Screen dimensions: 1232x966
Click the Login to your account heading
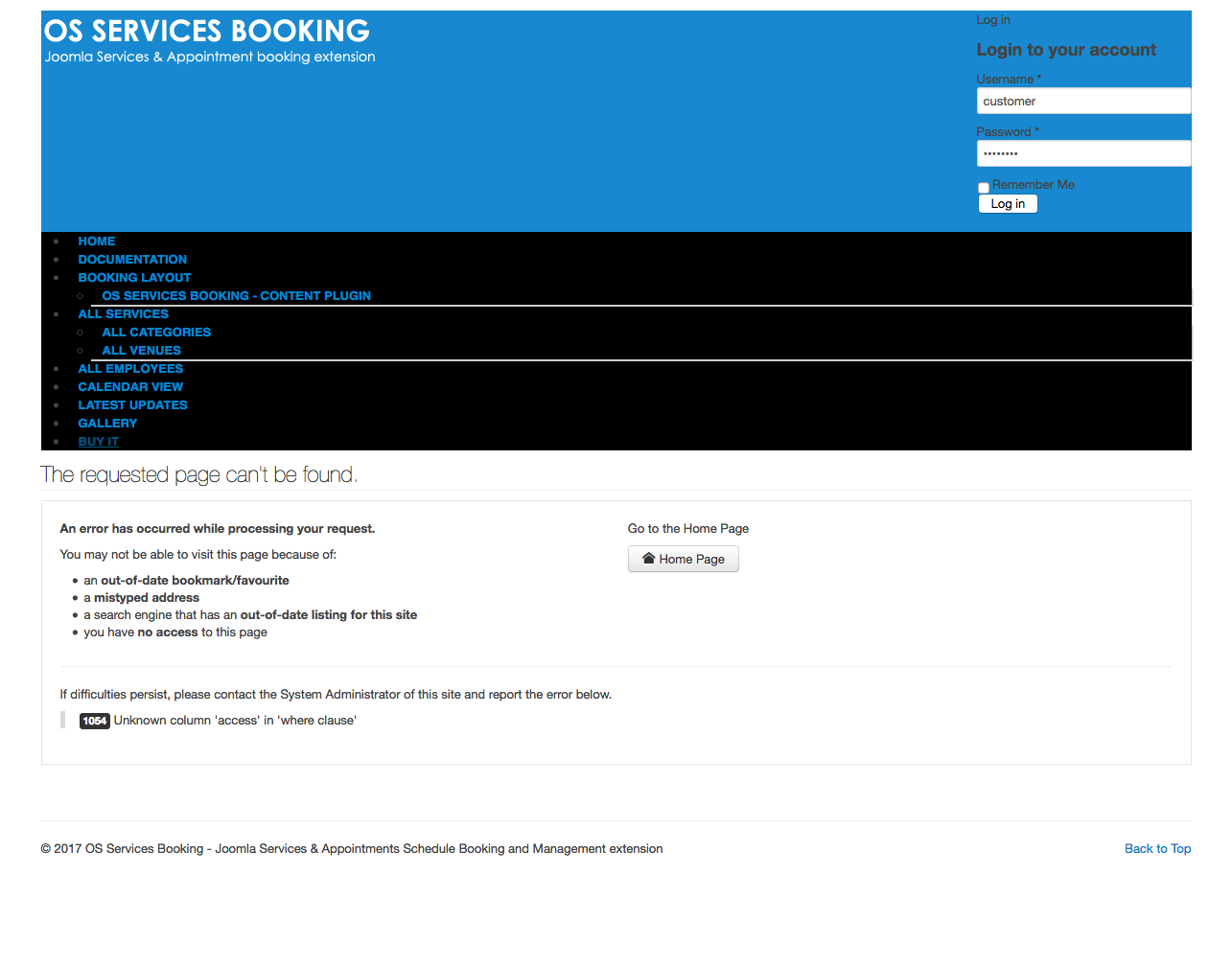click(1066, 50)
